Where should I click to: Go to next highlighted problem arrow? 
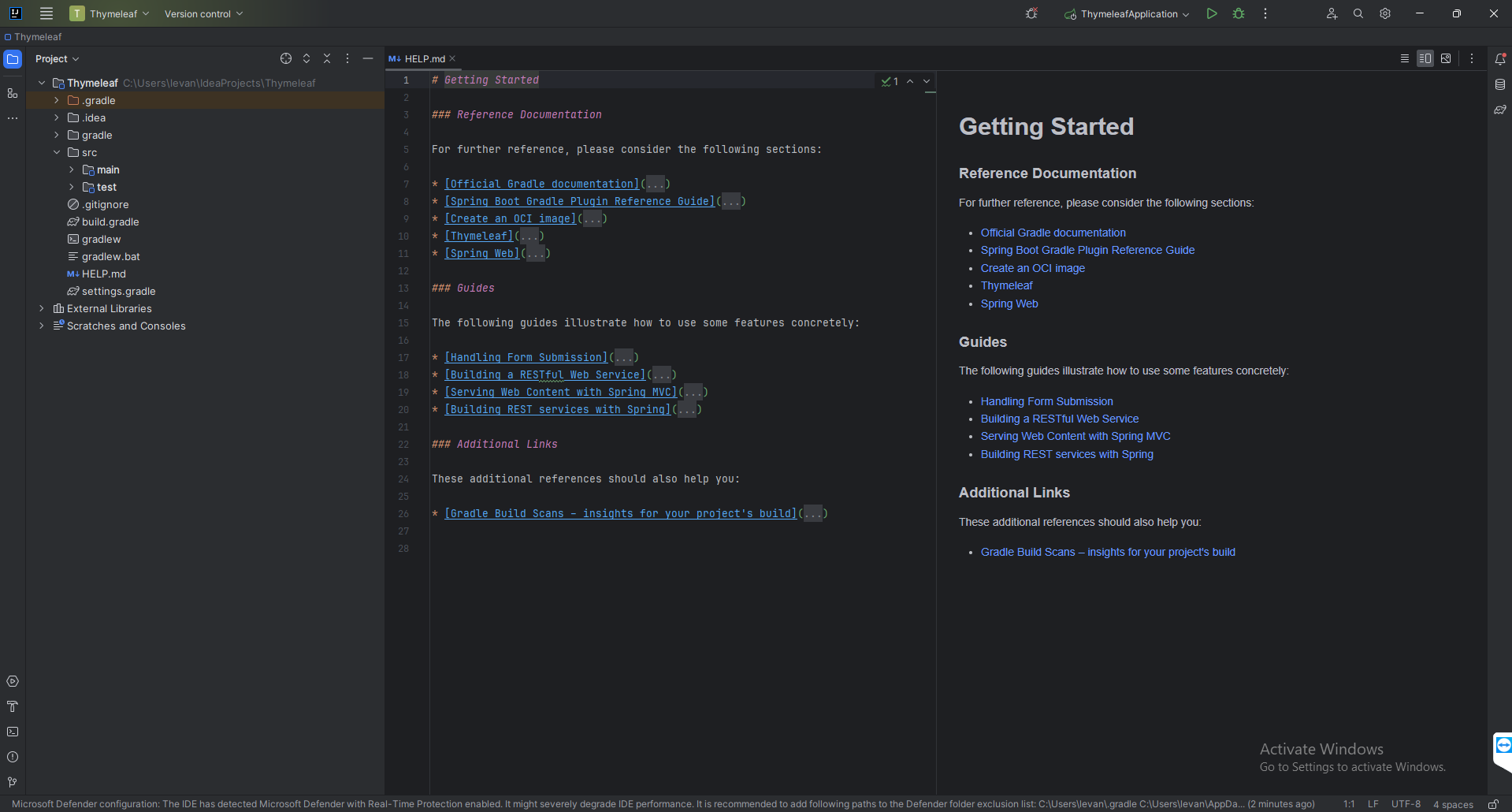927,81
